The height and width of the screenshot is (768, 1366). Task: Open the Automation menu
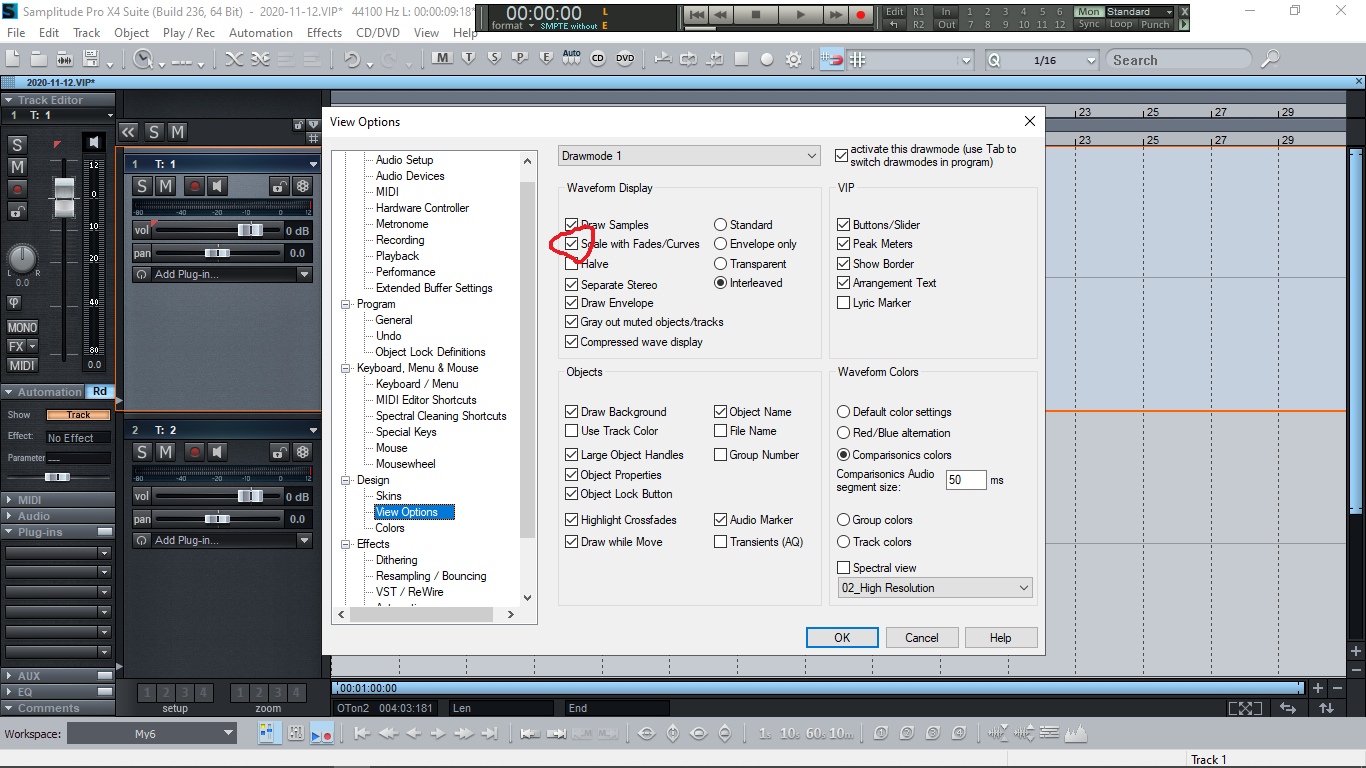click(261, 33)
